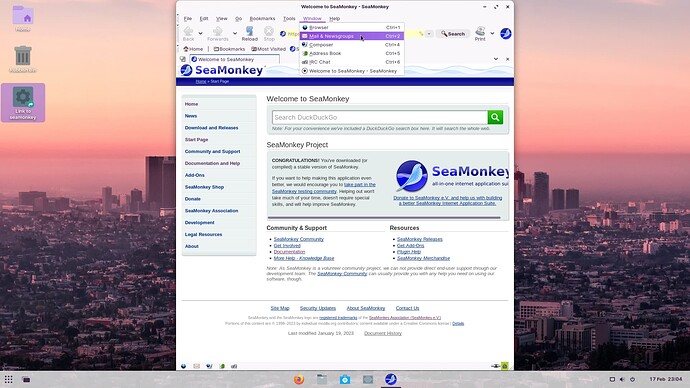
Task: Click the power icon in system tray
Action: click(x=633, y=379)
